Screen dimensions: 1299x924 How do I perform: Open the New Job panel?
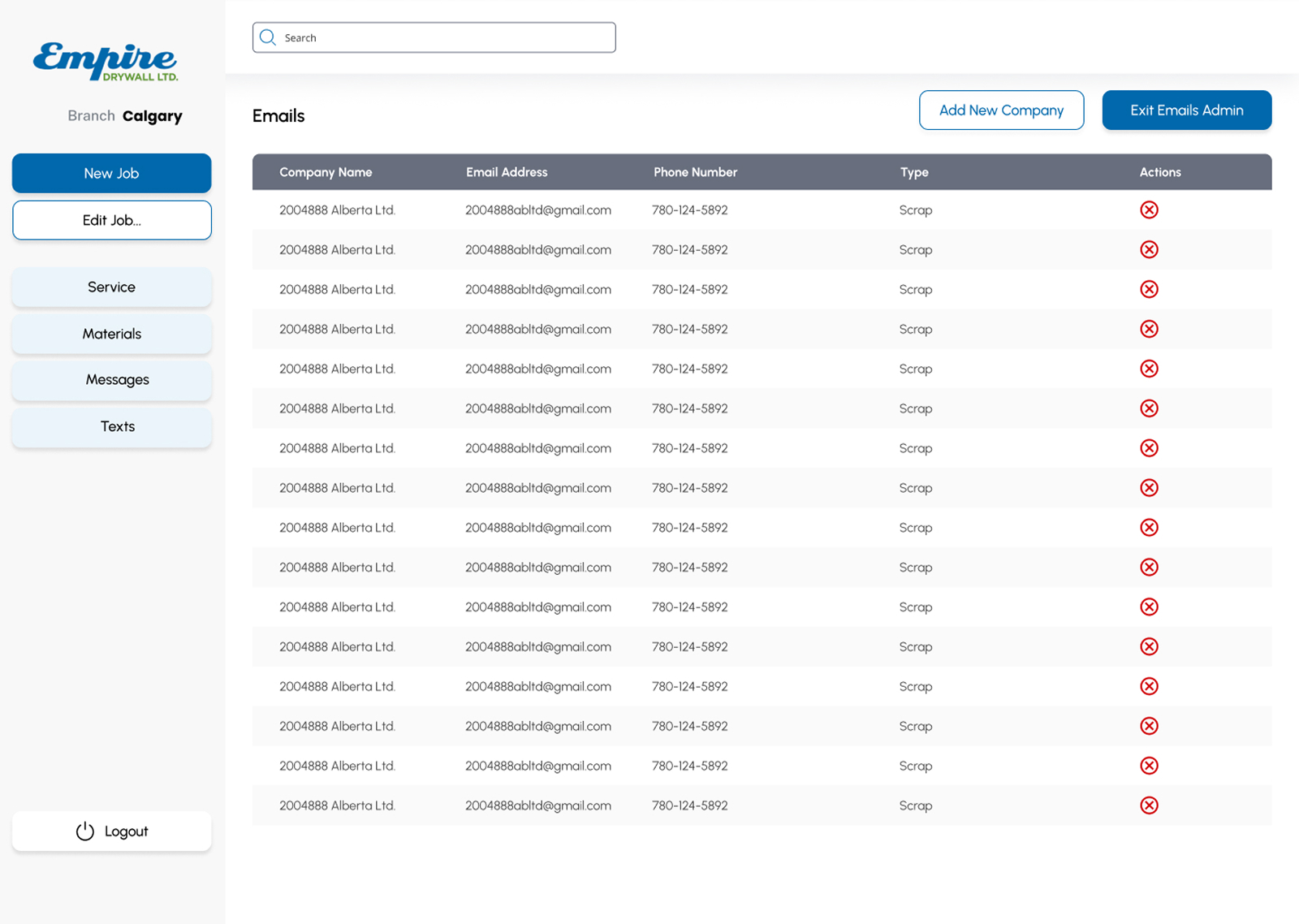[x=111, y=173]
